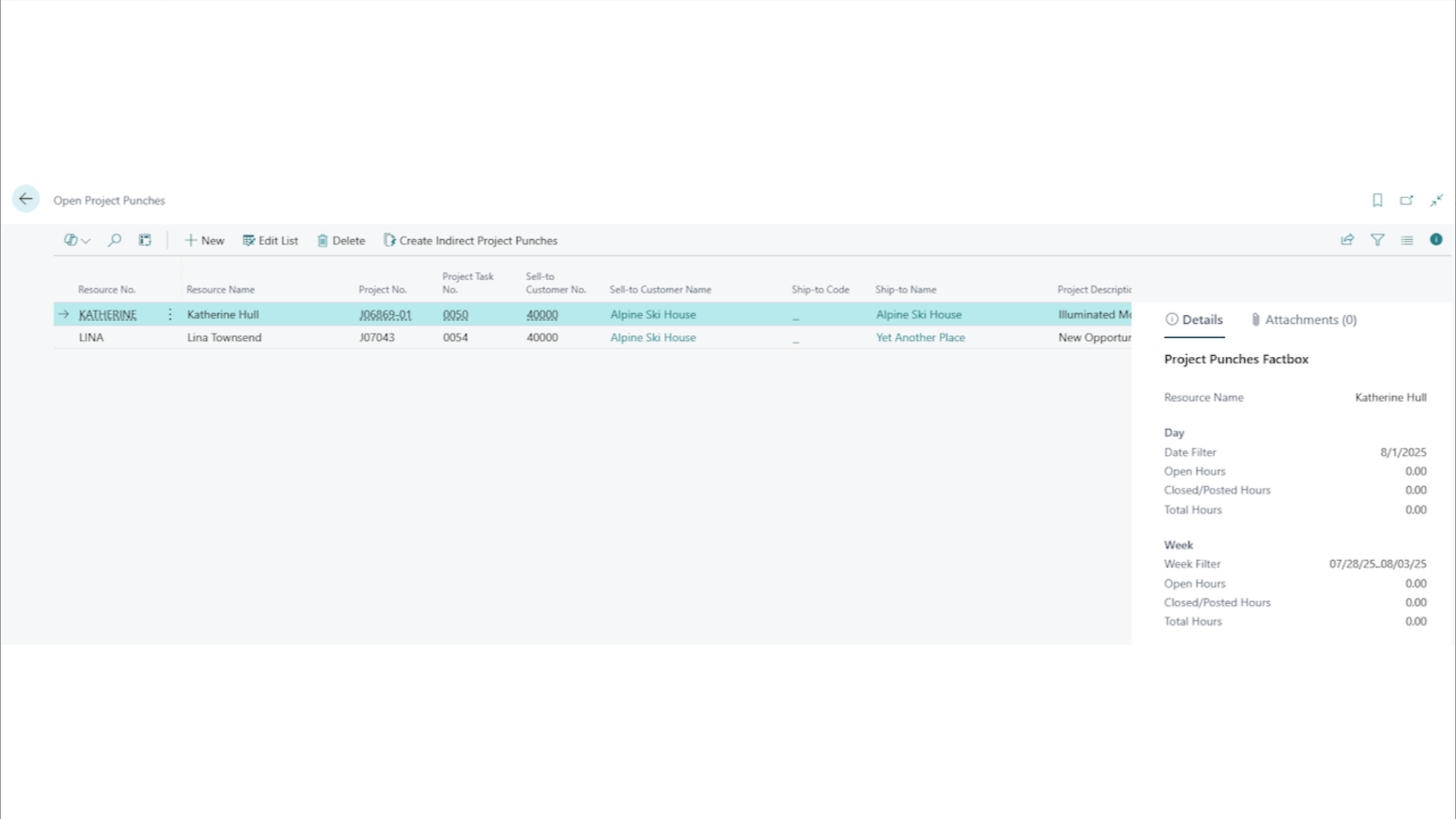
Task: Click the share icon in toolbar
Action: point(1347,240)
